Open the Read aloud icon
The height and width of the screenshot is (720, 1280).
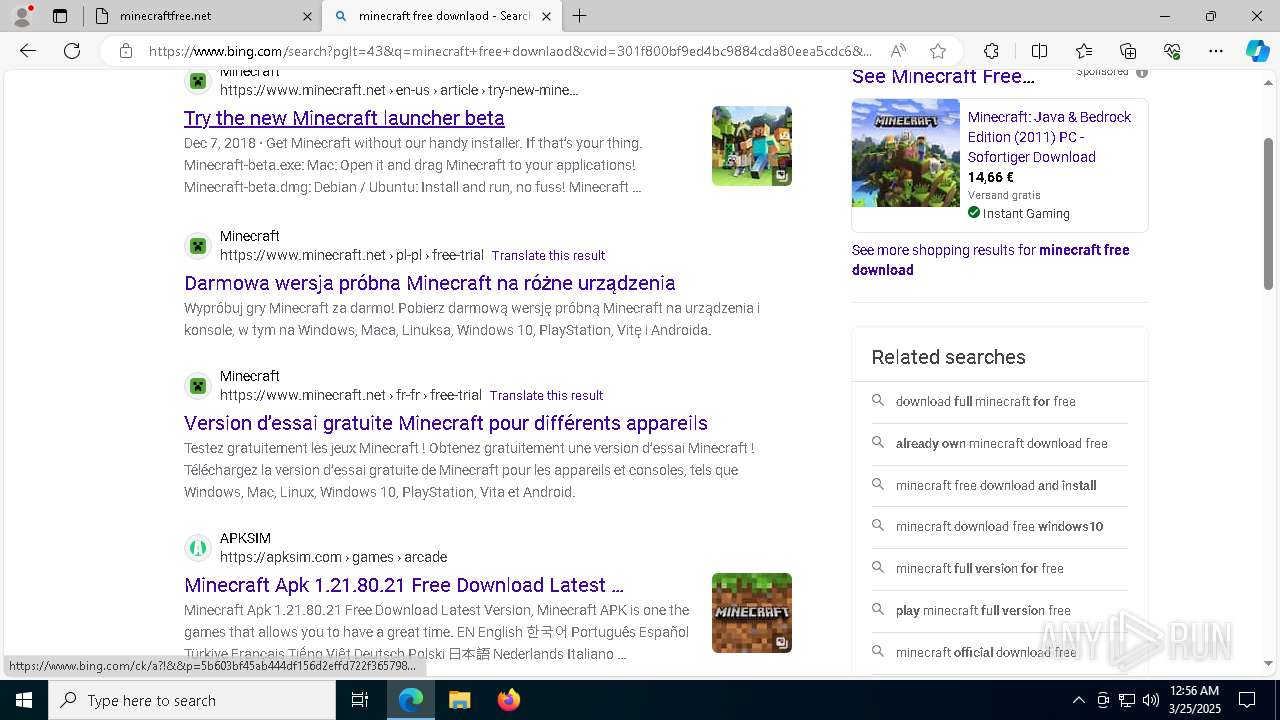tap(898, 51)
